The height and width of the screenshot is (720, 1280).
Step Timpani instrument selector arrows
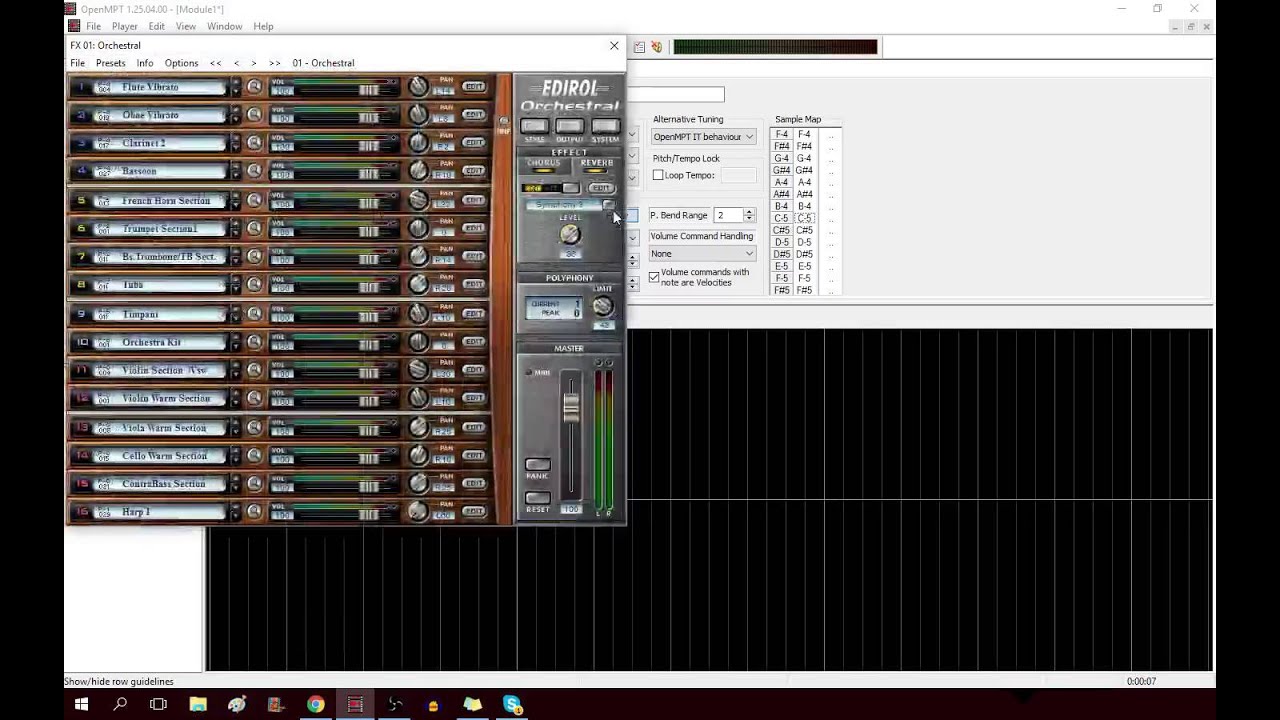point(236,314)
